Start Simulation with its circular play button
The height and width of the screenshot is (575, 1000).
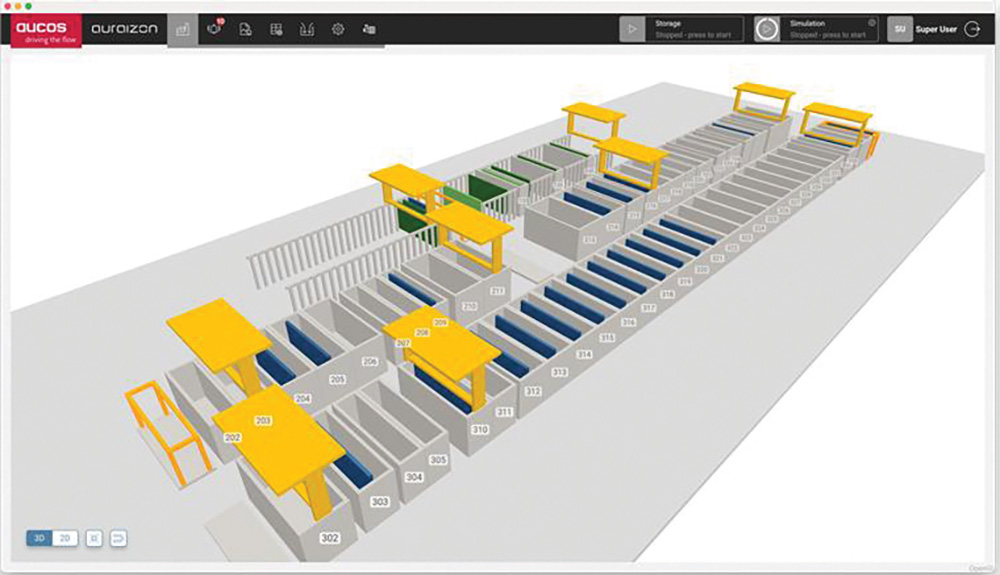point(767,29)
